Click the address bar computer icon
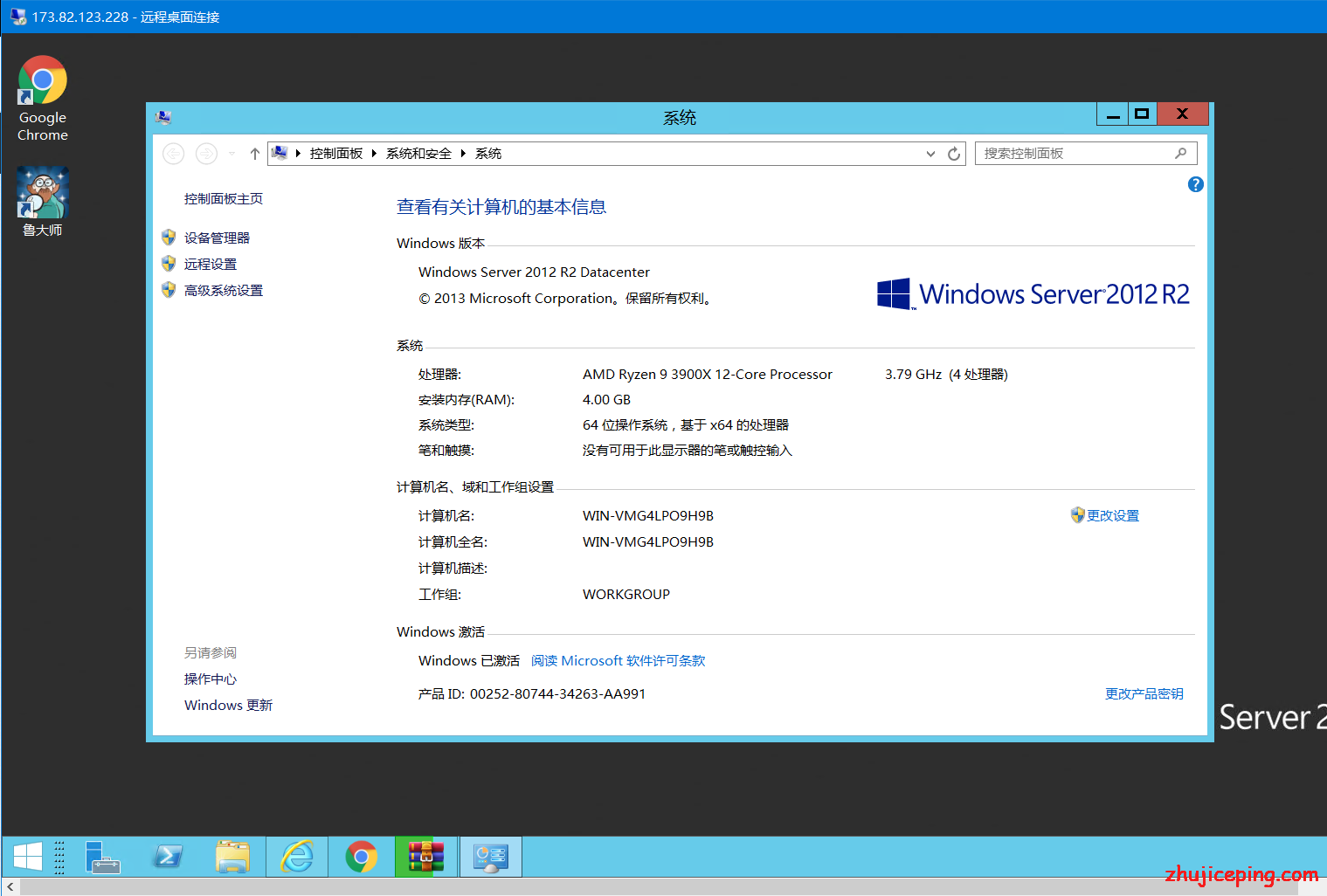 [x=280, y=153]
